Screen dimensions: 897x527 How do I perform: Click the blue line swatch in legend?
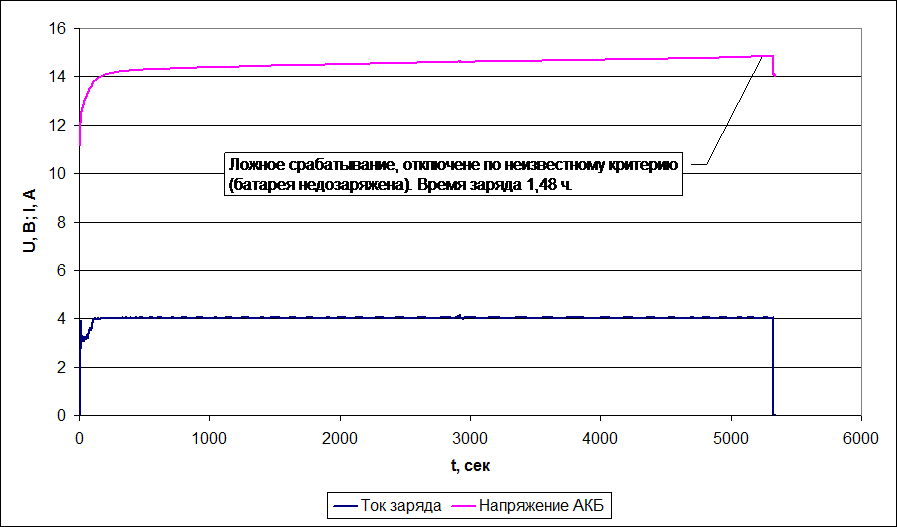345,506
